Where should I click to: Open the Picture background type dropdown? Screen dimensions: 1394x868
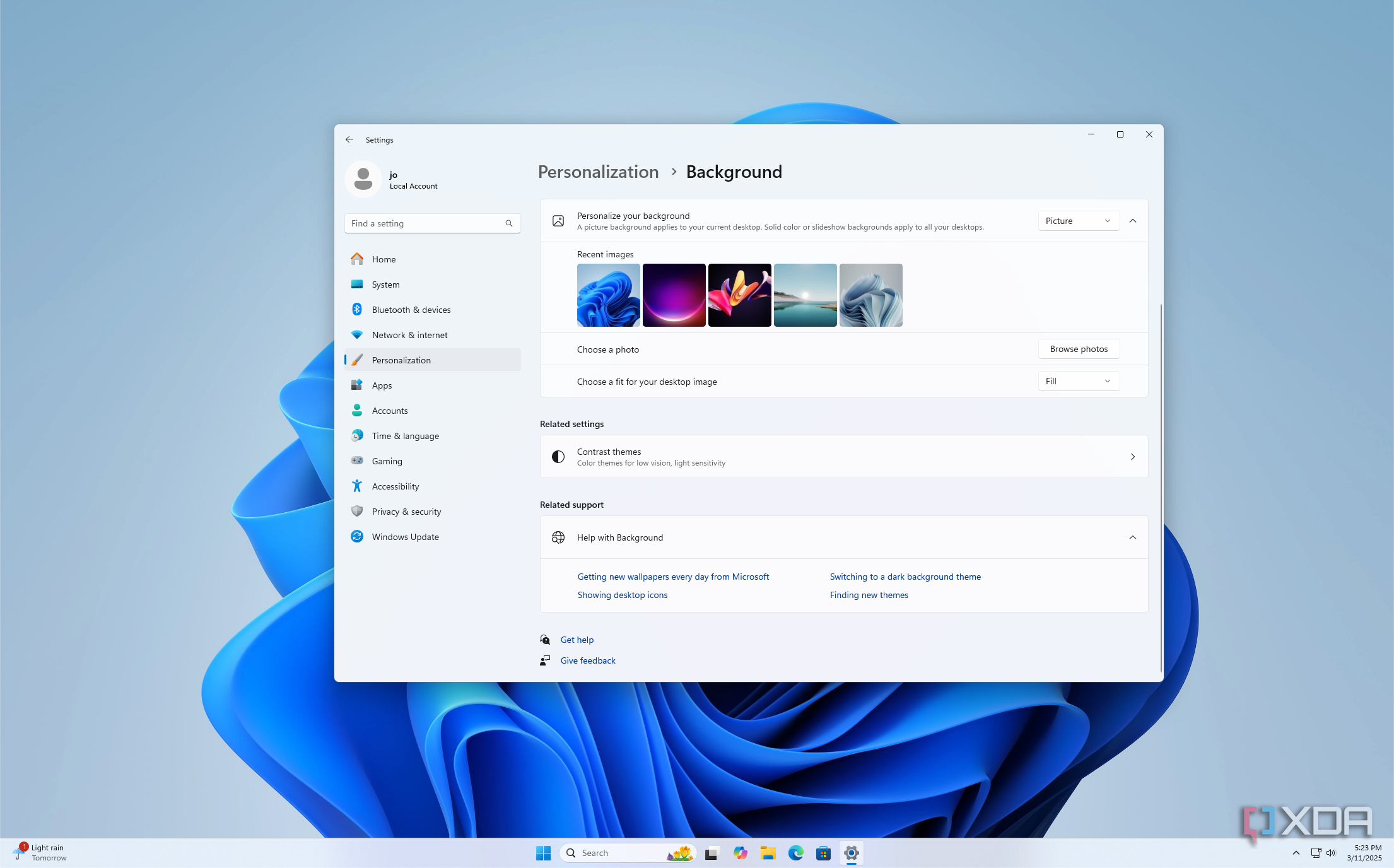1079,221
